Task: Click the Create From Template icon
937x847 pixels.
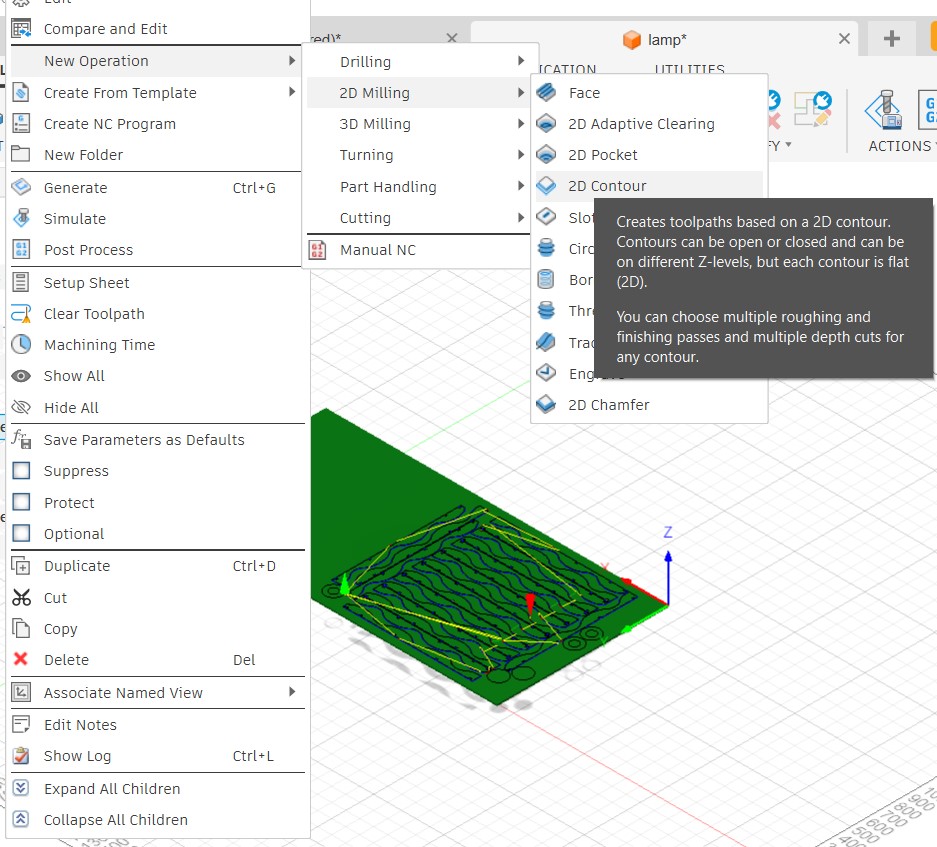Action: pyautogui.click(x=21, y=93)
